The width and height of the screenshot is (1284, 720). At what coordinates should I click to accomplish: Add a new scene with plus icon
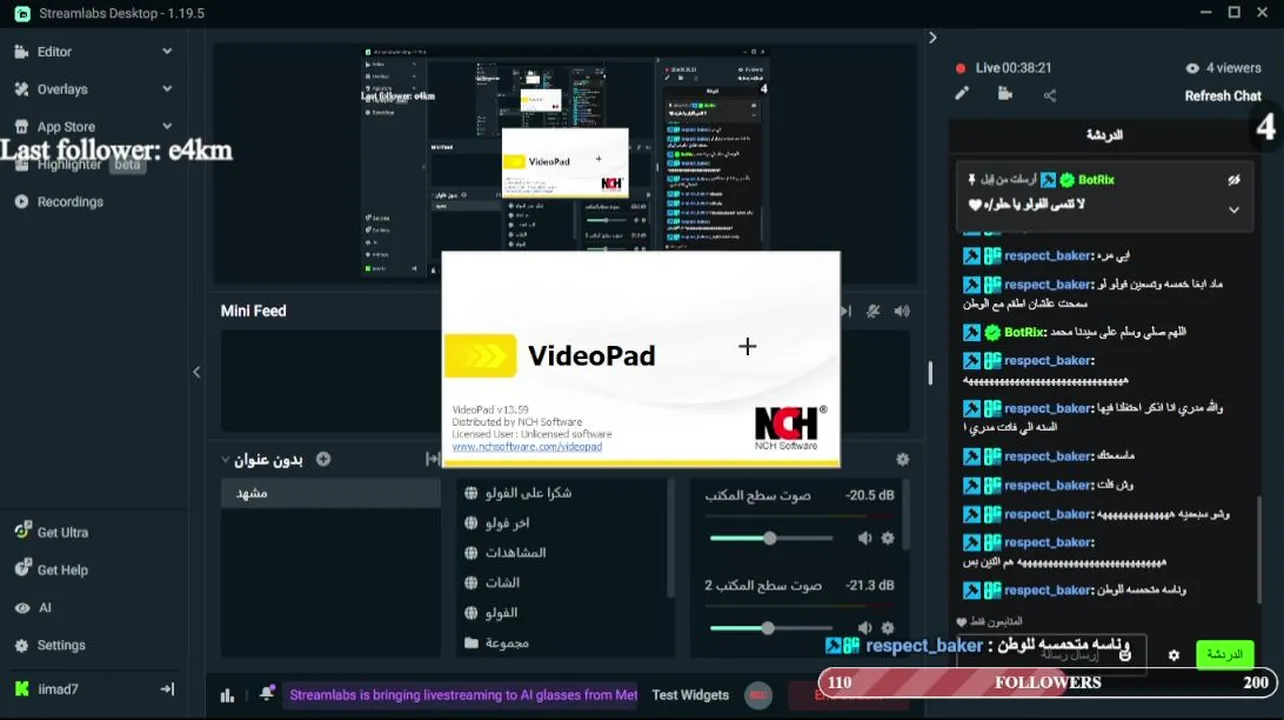pyautogui.click(x=323, y=459)
